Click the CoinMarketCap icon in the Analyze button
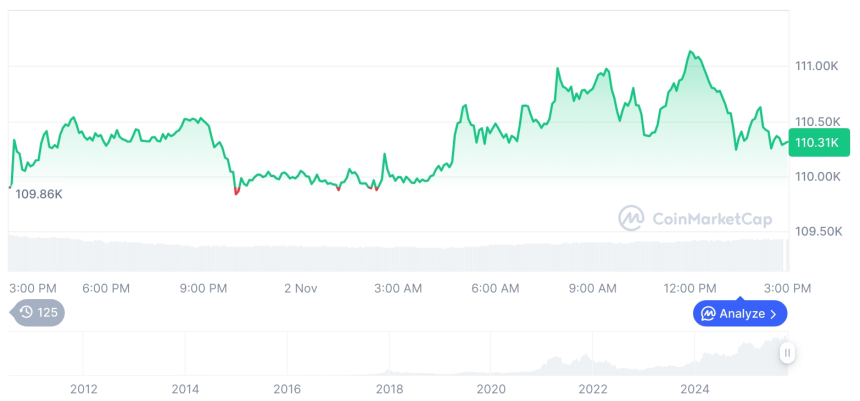Image resolution: width=860 pixels, height=401 pixels. pos(708,314)
